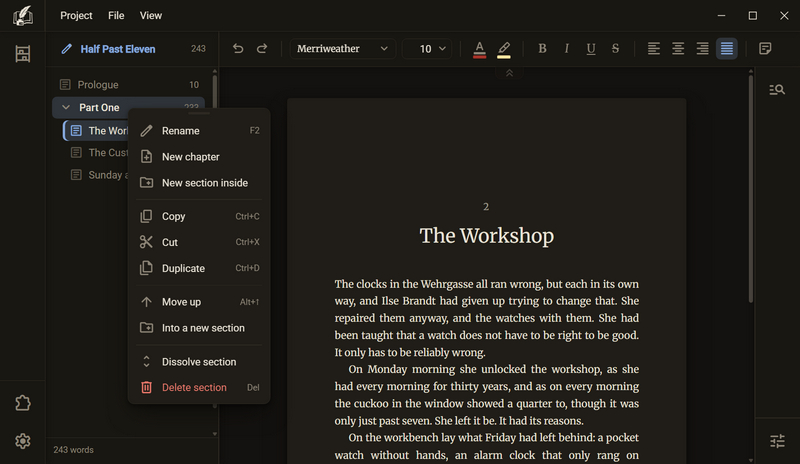This screenshot has width=800, height=464.
Task: Click the quill app logo icon
Action: pos(22,16)
